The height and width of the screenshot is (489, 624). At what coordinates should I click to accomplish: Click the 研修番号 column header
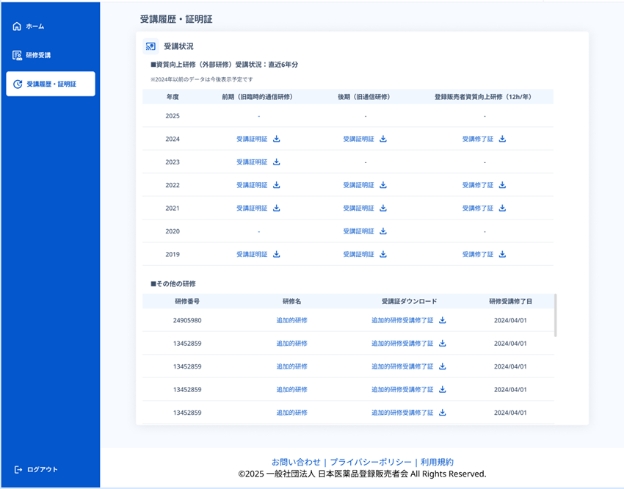(187, 301)
